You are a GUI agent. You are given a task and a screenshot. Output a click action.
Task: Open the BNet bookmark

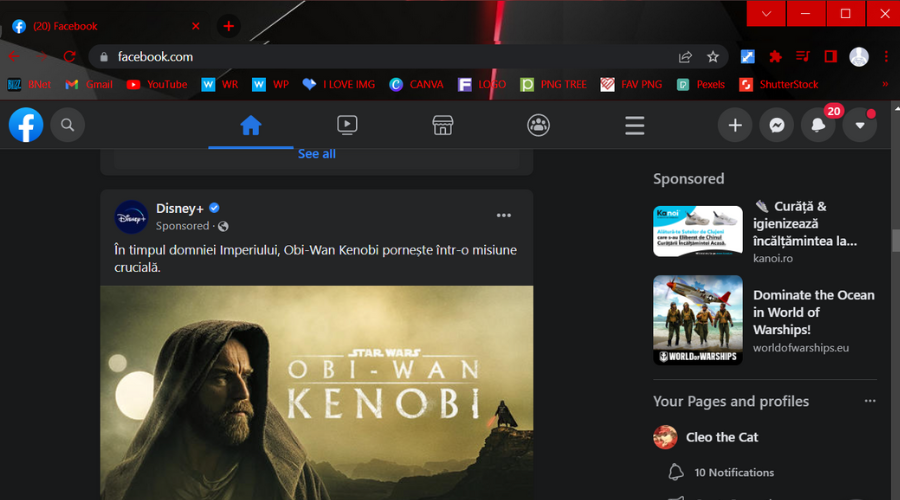(29, 84)
